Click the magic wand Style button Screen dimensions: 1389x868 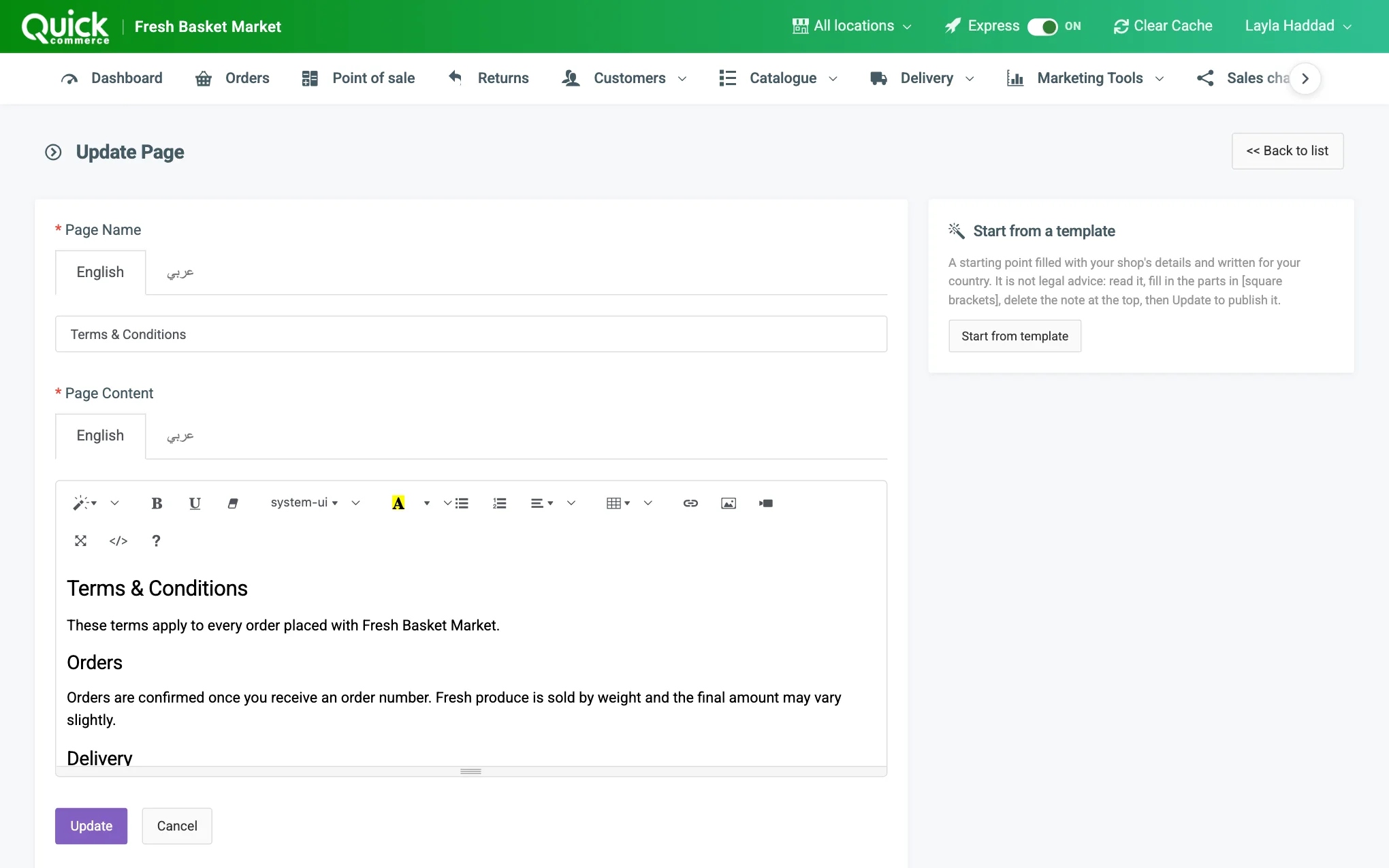coord(85,503)
